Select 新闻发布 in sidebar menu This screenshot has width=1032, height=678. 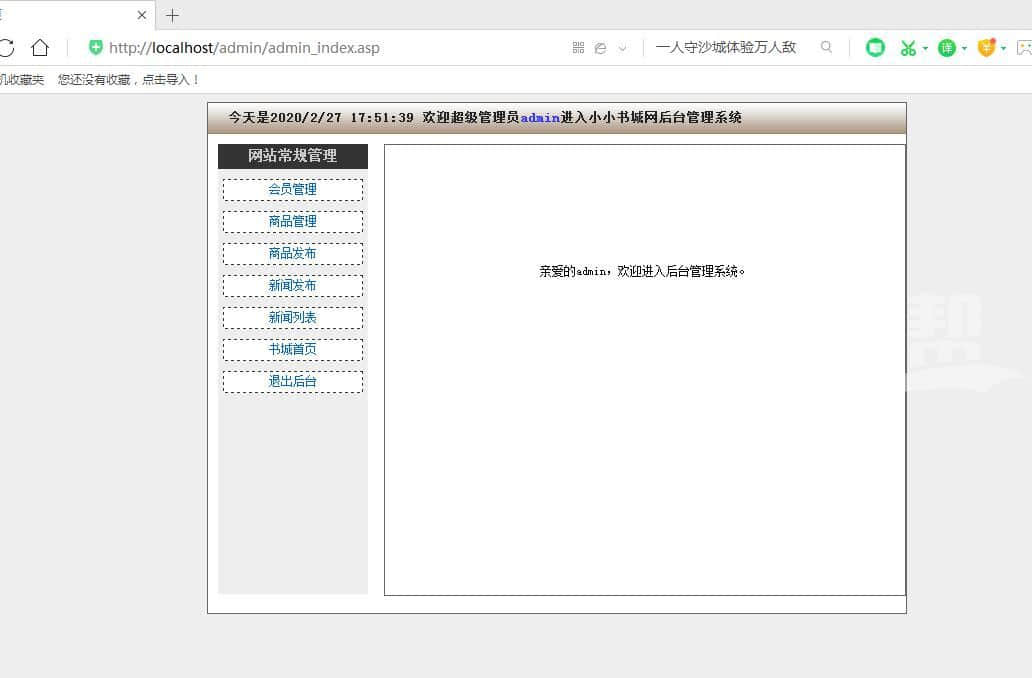(292, 285)
